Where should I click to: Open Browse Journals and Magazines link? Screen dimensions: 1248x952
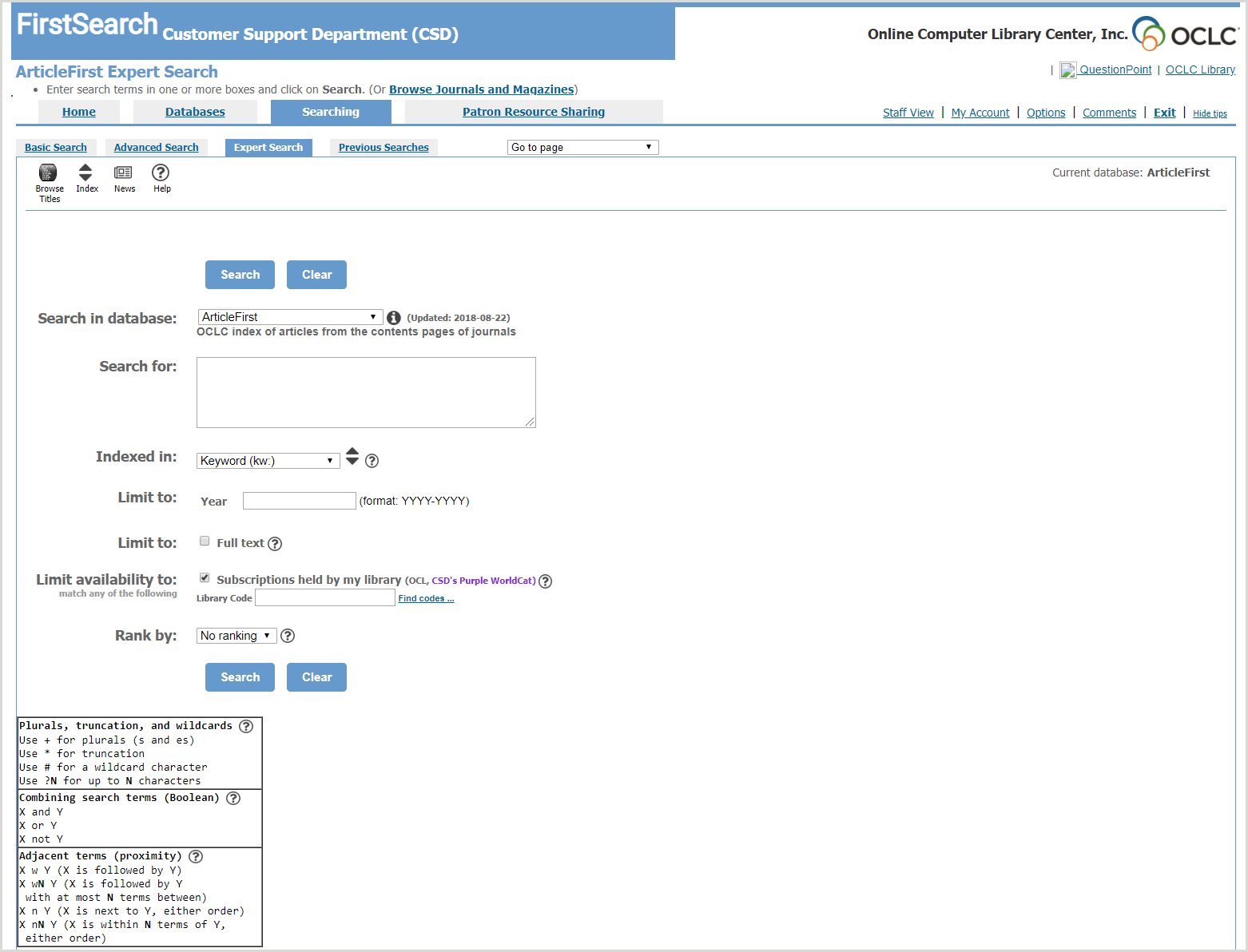tap(481, 89)
